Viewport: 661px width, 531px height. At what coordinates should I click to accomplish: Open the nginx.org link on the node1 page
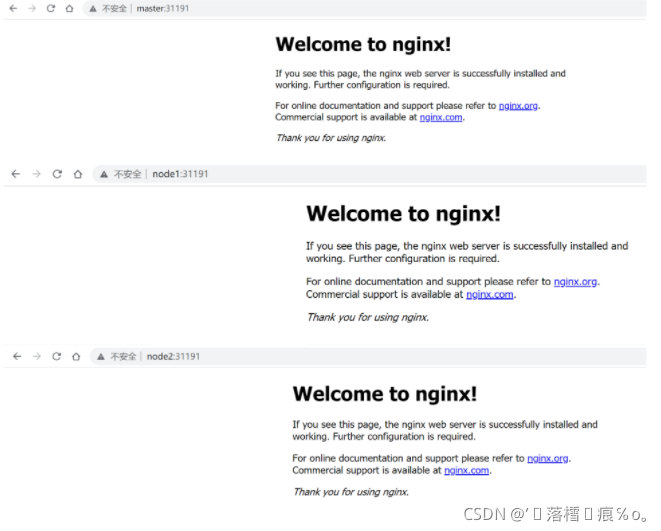575,282
